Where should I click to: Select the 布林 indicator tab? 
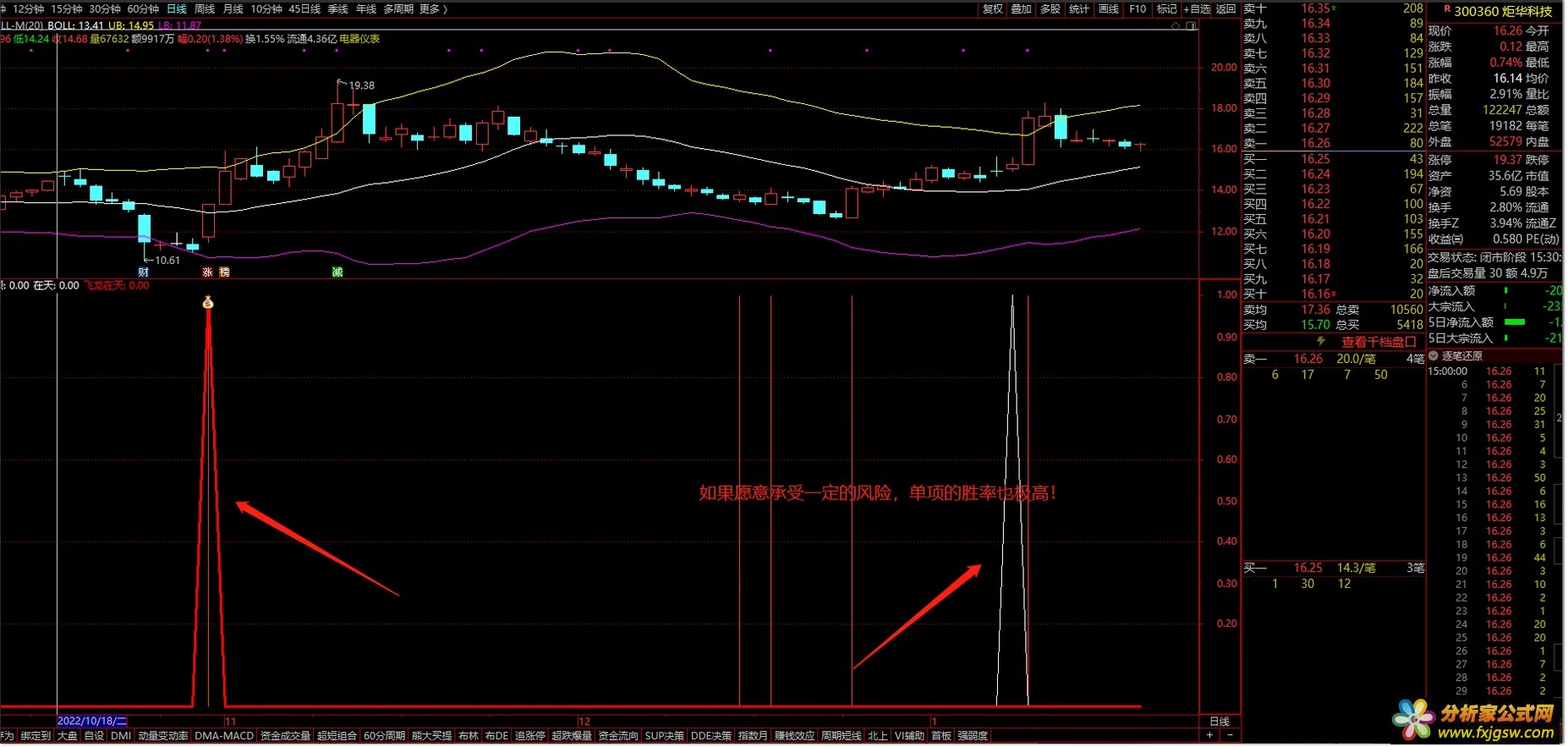click(x=469, y=736)
